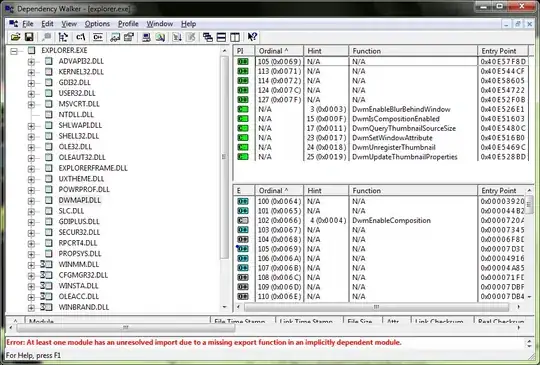This screenshot has width=540, height=365.
Task: Click the Tile Horizontally icon
Action: [221, 37]
